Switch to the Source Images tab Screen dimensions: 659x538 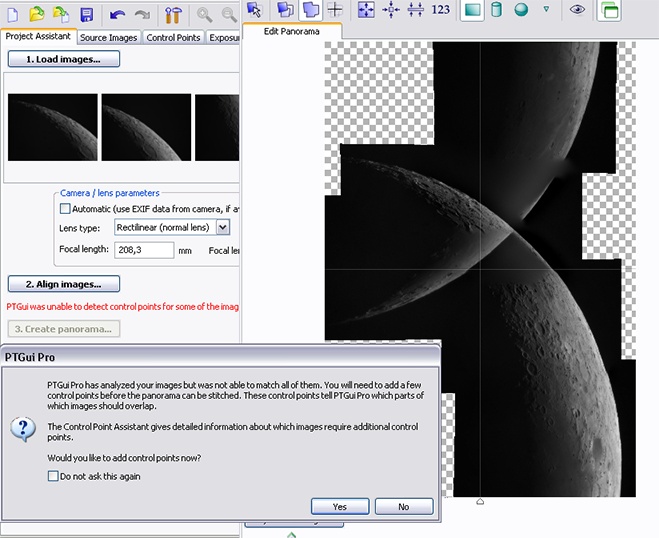point(109,37)
